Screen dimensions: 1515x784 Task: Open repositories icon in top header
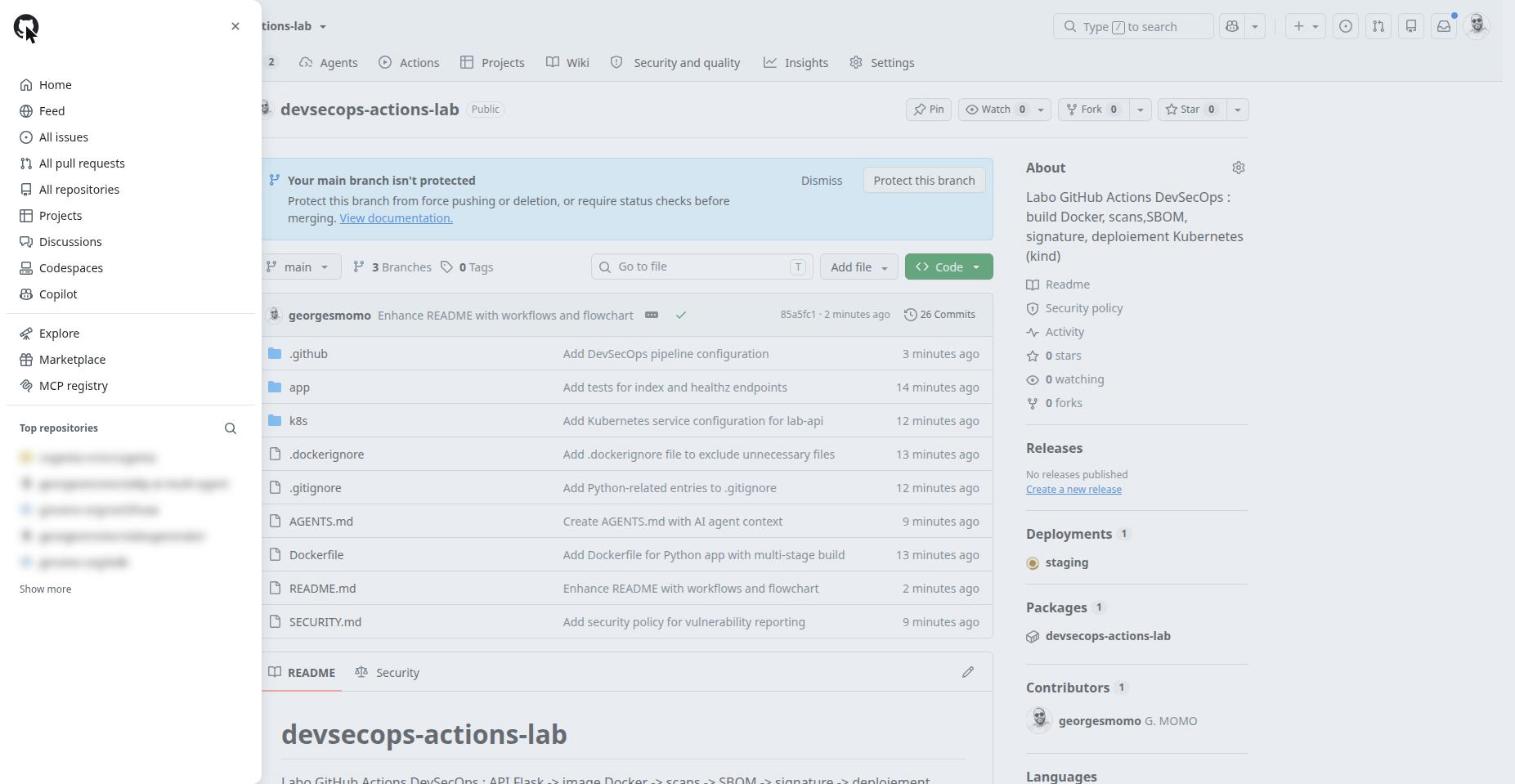[x=1411, y=26]
